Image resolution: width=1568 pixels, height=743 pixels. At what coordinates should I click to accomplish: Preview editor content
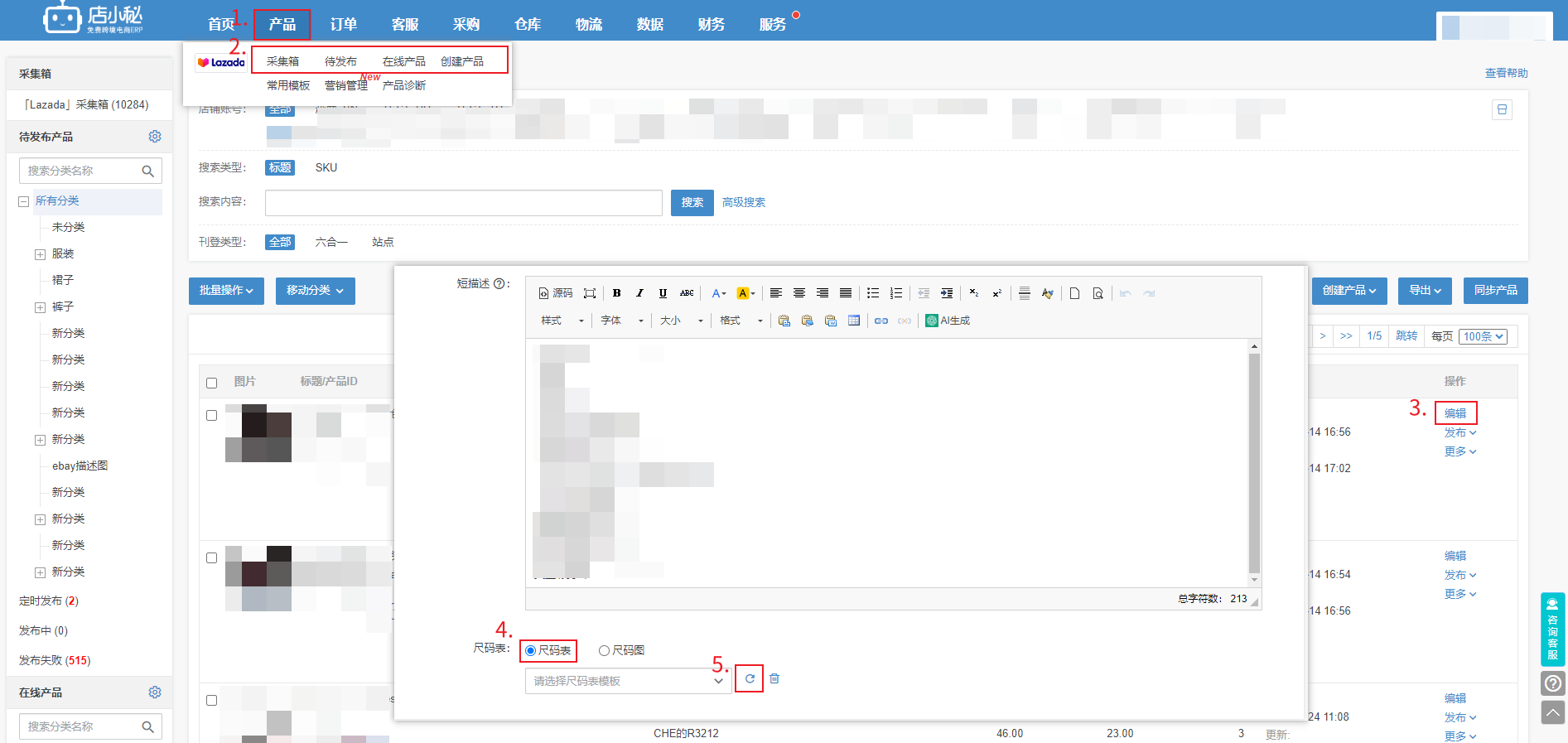(1098, 293)
